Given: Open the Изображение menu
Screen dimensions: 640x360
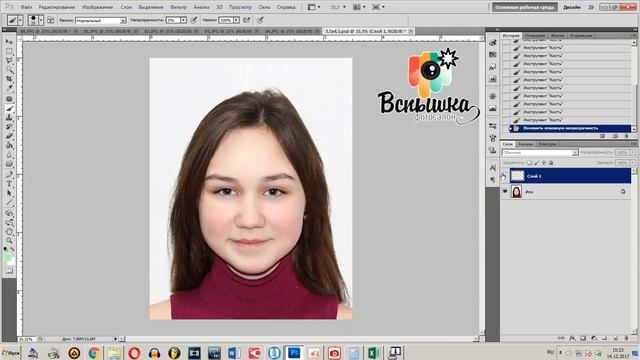Looking at the screenshot, I should coord(98,7).
